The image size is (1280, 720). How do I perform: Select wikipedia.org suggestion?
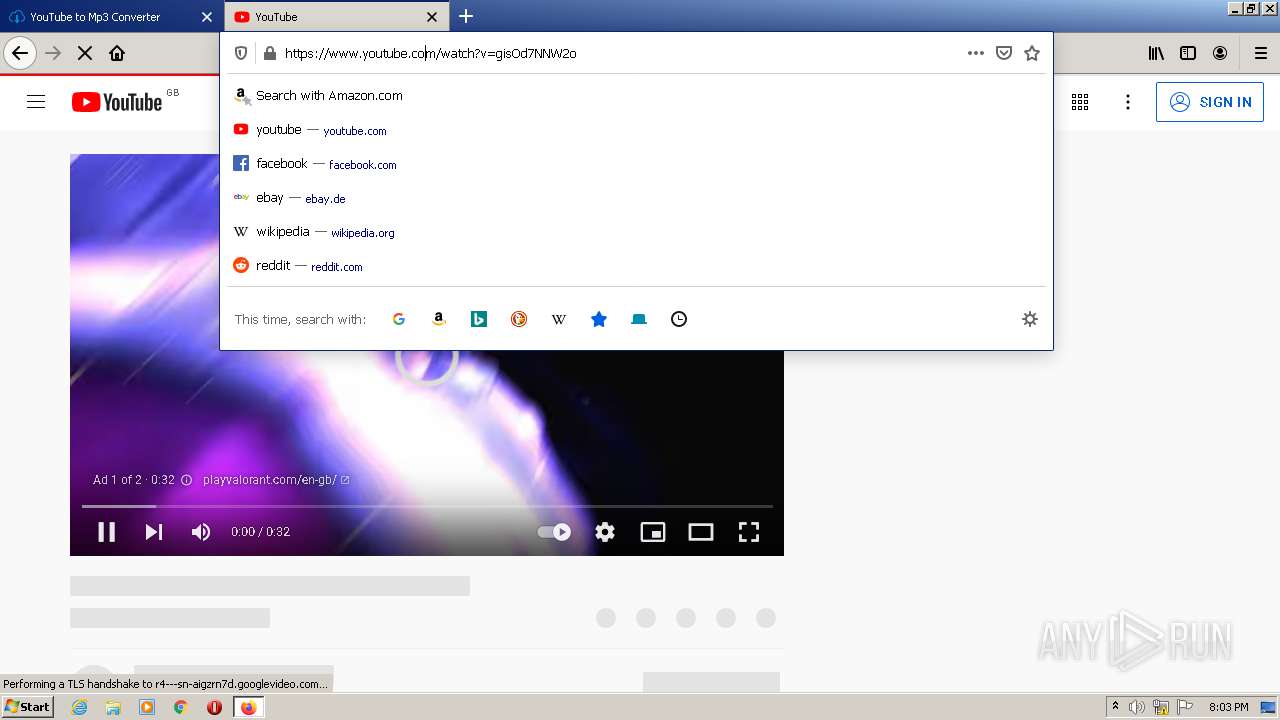[x=637, y=232]
